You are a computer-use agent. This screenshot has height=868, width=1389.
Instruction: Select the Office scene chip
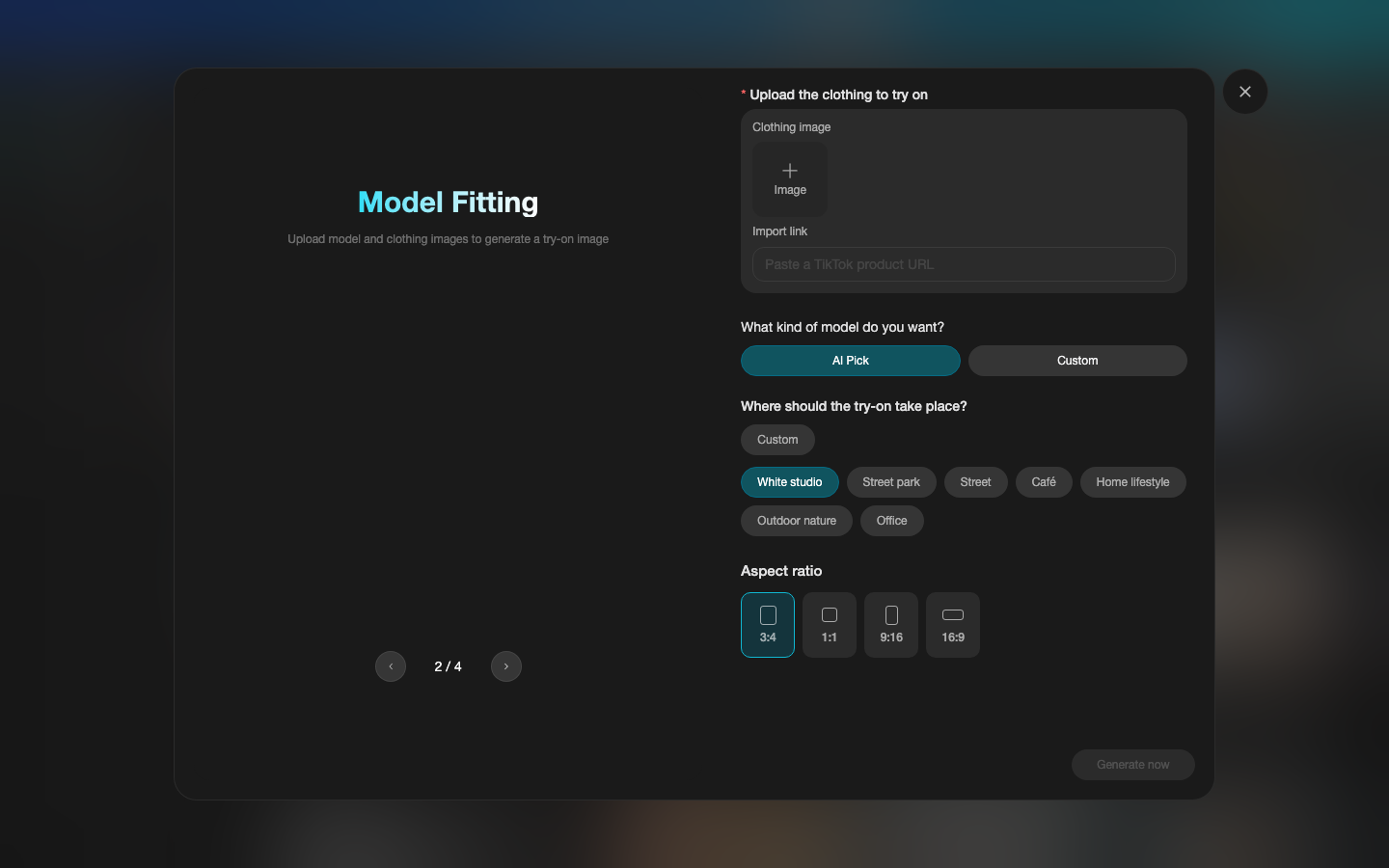[x=892, y=521]
